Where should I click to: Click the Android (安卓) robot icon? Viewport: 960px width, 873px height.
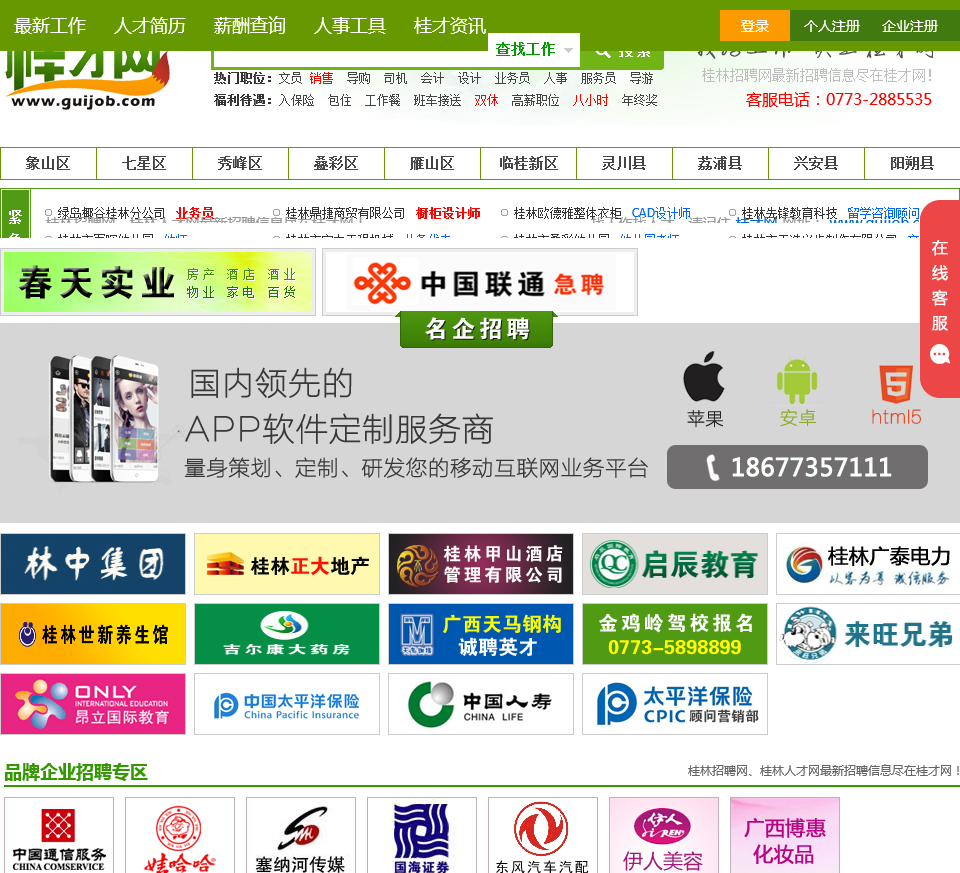point(797,381)
